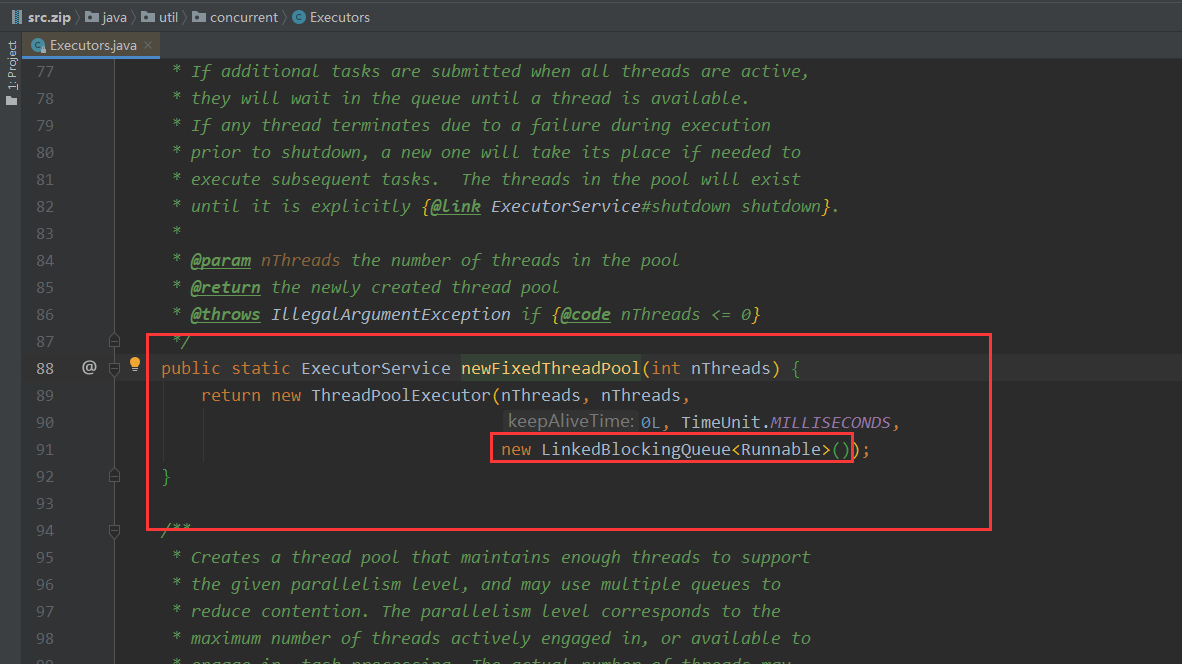The width and height of the screenshot is (1182, 664).
Task: Switch to the Executors.java tab
Action: coord(93,45)
